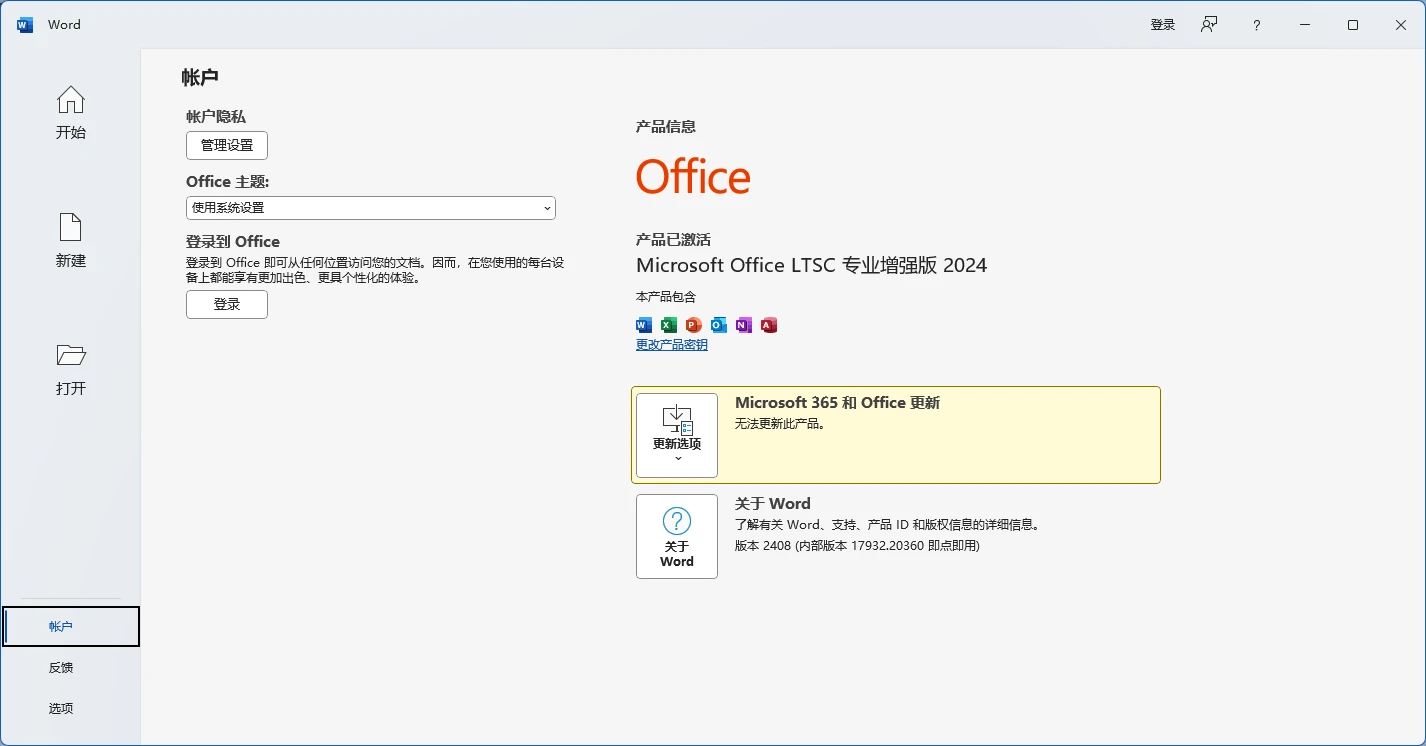Screen dimensions: 1426x746
Task: Click the version text 版本 2408
Action: (x=857, y=546)
